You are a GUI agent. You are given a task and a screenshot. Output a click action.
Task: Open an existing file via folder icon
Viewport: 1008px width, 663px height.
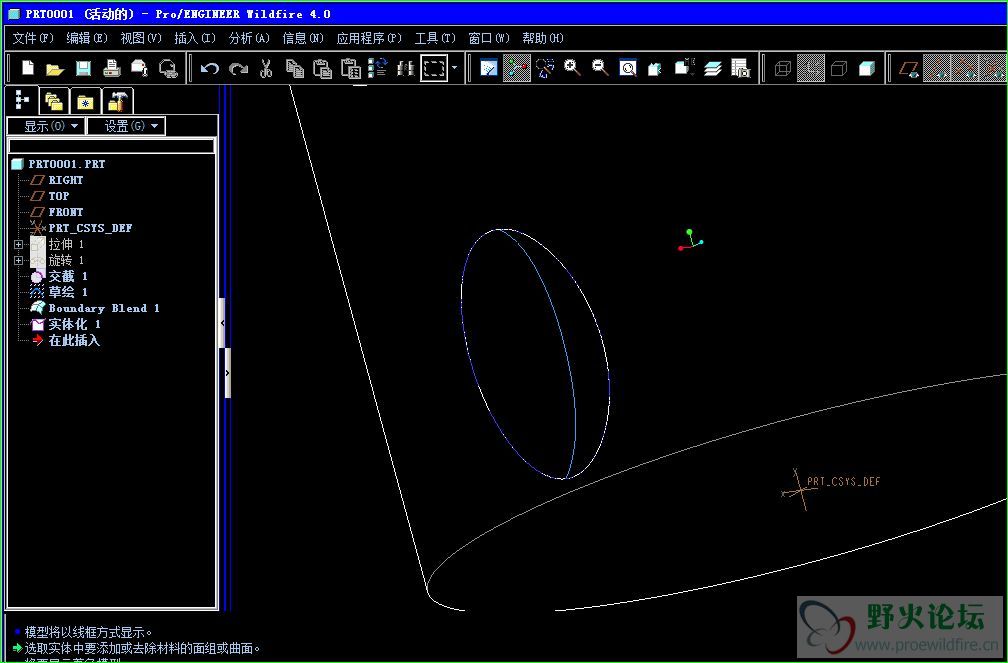pyautogui.click(x=55, y=68)
